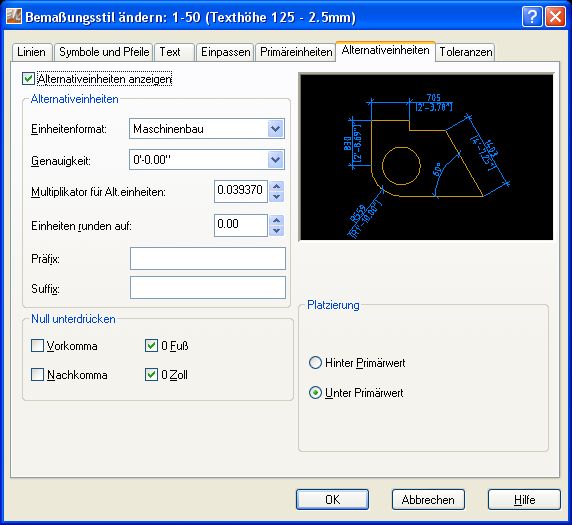Increase Einheiten runden auf value with up arrow

(x=277, y=220)
